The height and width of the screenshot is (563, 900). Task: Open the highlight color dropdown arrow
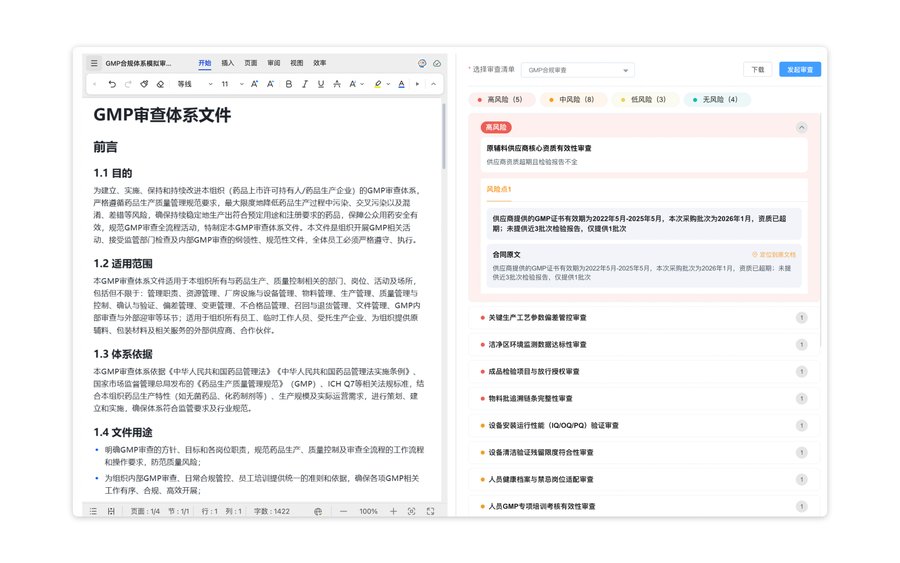[388, 84]
